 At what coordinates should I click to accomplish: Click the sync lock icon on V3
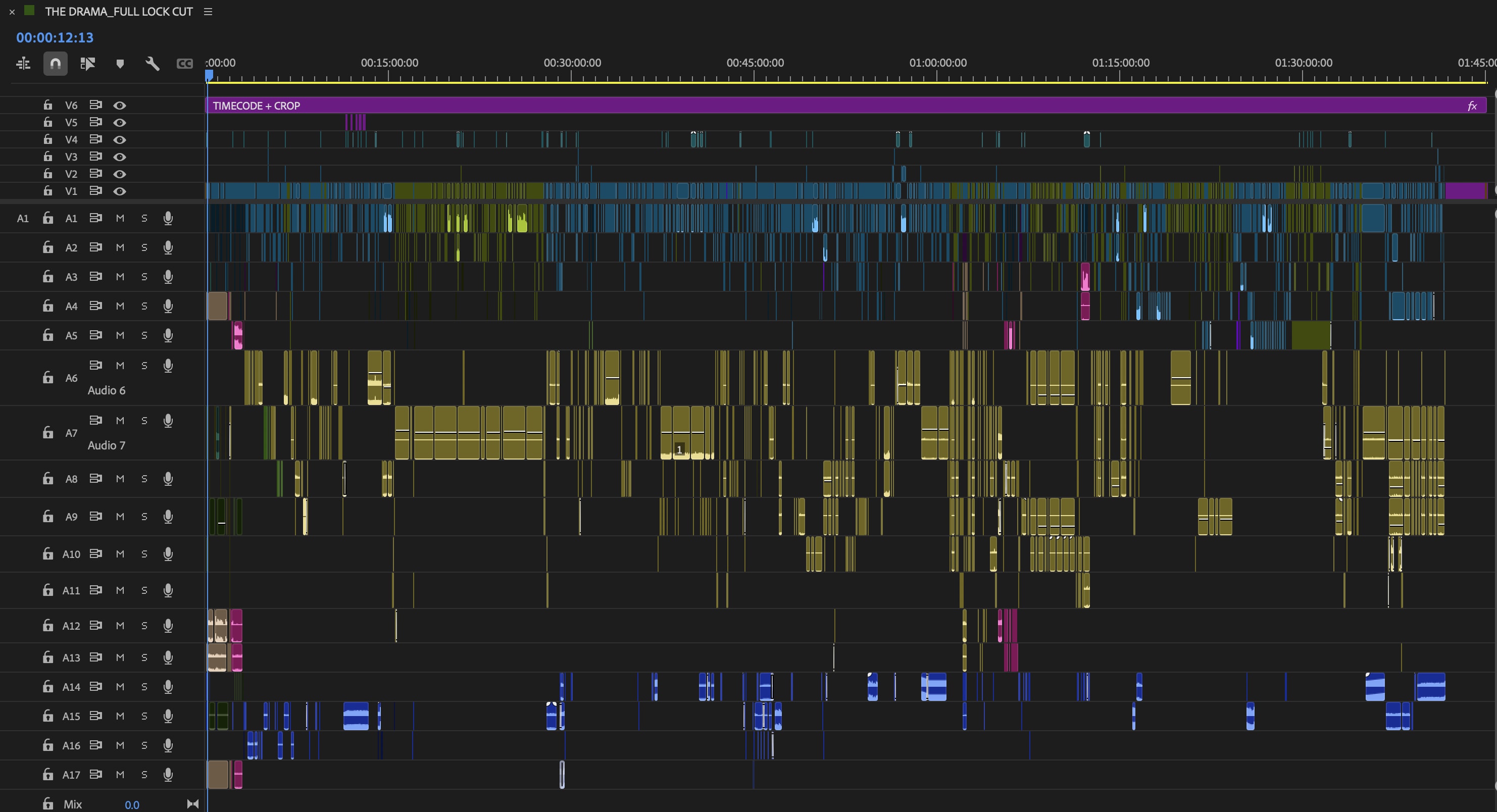coord(95,157)
